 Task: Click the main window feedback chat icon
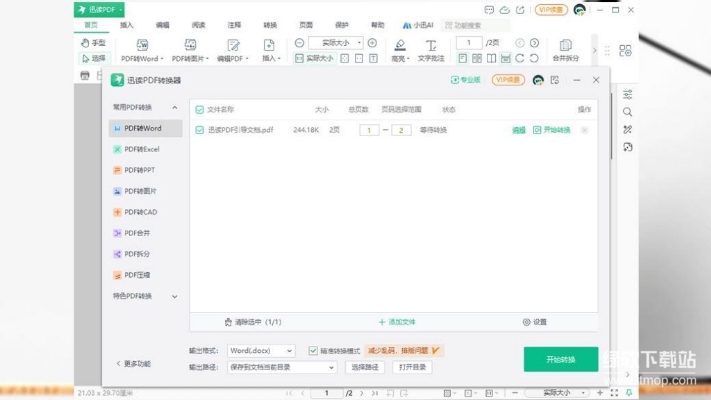point(489,10)
